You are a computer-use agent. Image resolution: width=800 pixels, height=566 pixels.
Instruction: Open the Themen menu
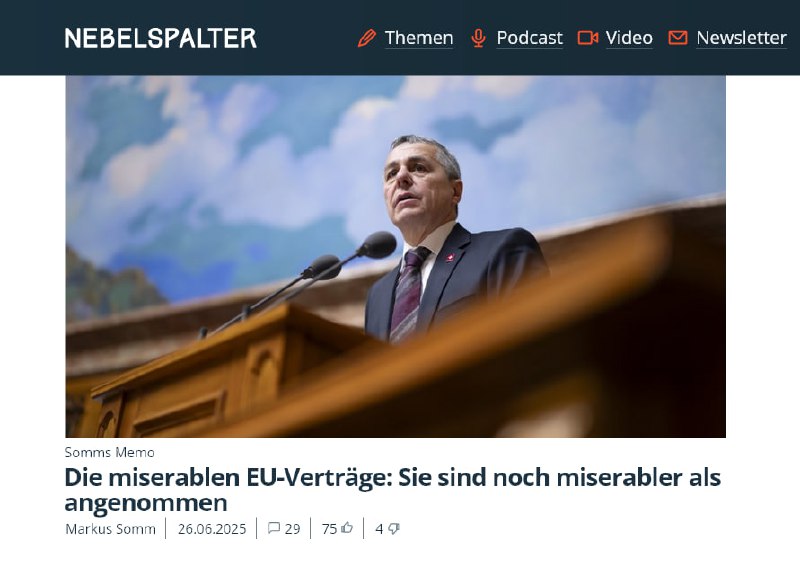(418, 38)
